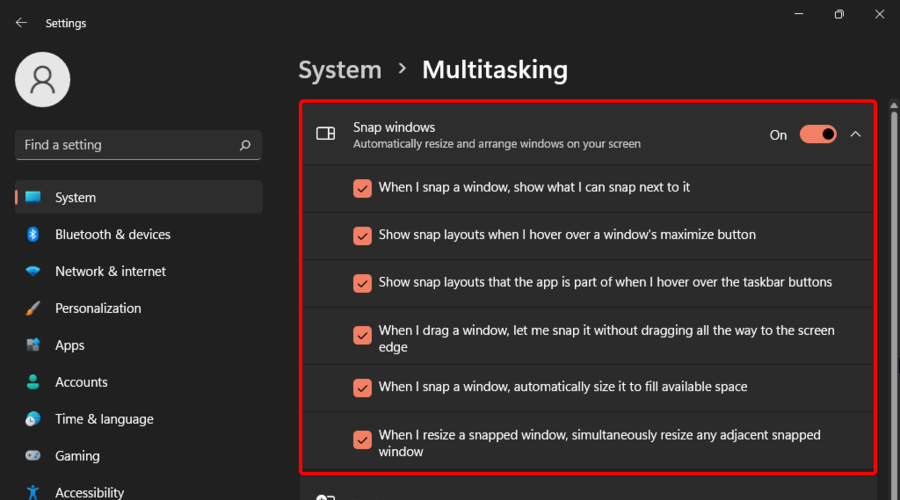Turn off the Snap windows toggle
Image resolution: width=900 pixels, height=500 pixels.
click(x=818, y=135)
